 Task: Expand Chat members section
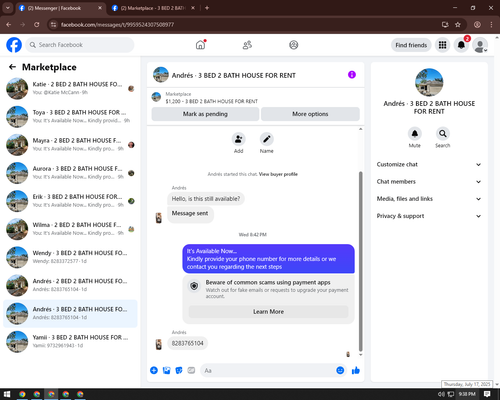point(429,182)
